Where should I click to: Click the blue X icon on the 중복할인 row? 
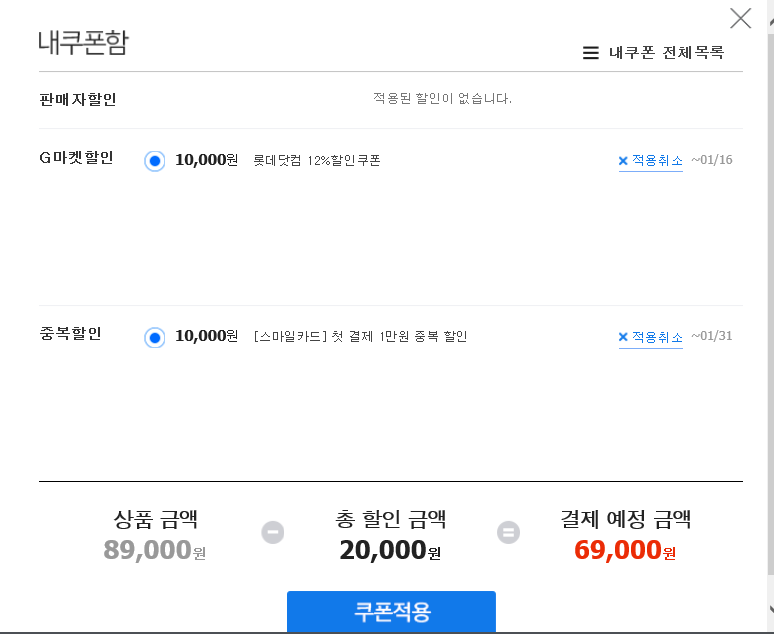tap(623, 337)
